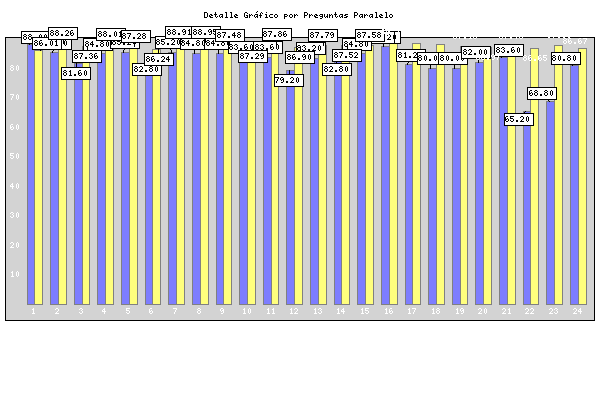Image resolution: width=600 pixels, height=400 pixels.
Task: Select the 86.24 data label
Action: (159, 59)
